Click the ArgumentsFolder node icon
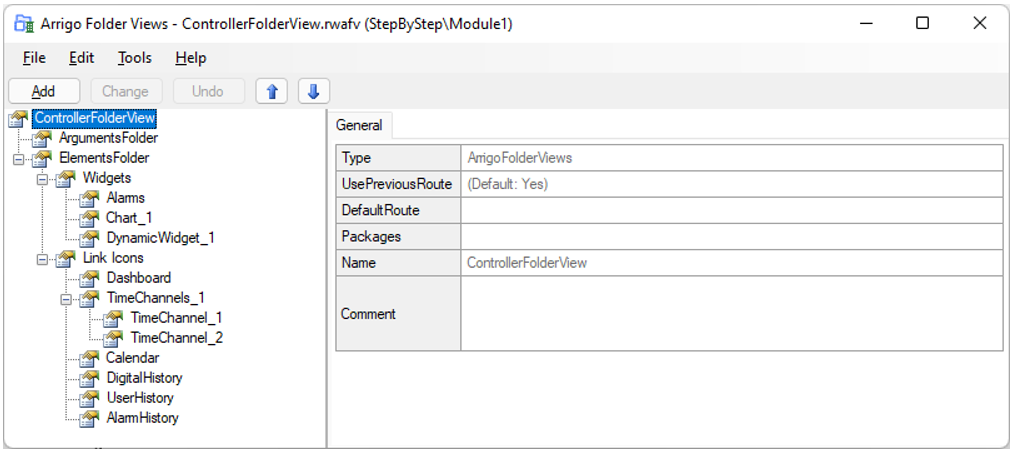 pyautogui.click(x=42, y=139)
